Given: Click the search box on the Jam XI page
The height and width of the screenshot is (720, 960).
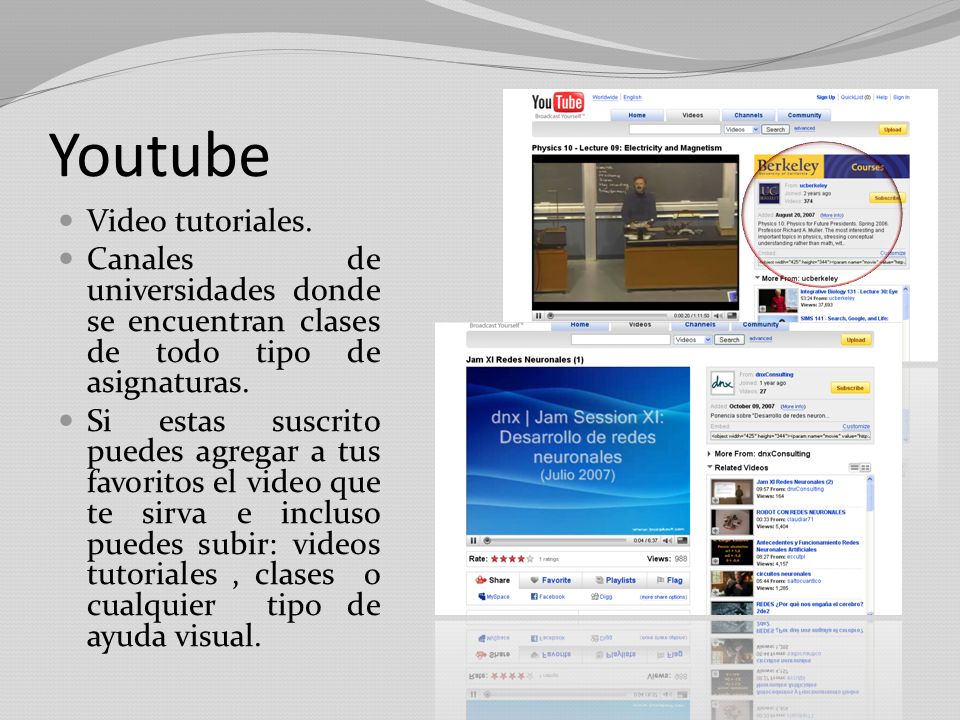Looking at the screenshot, I should (x=621, y=340).
